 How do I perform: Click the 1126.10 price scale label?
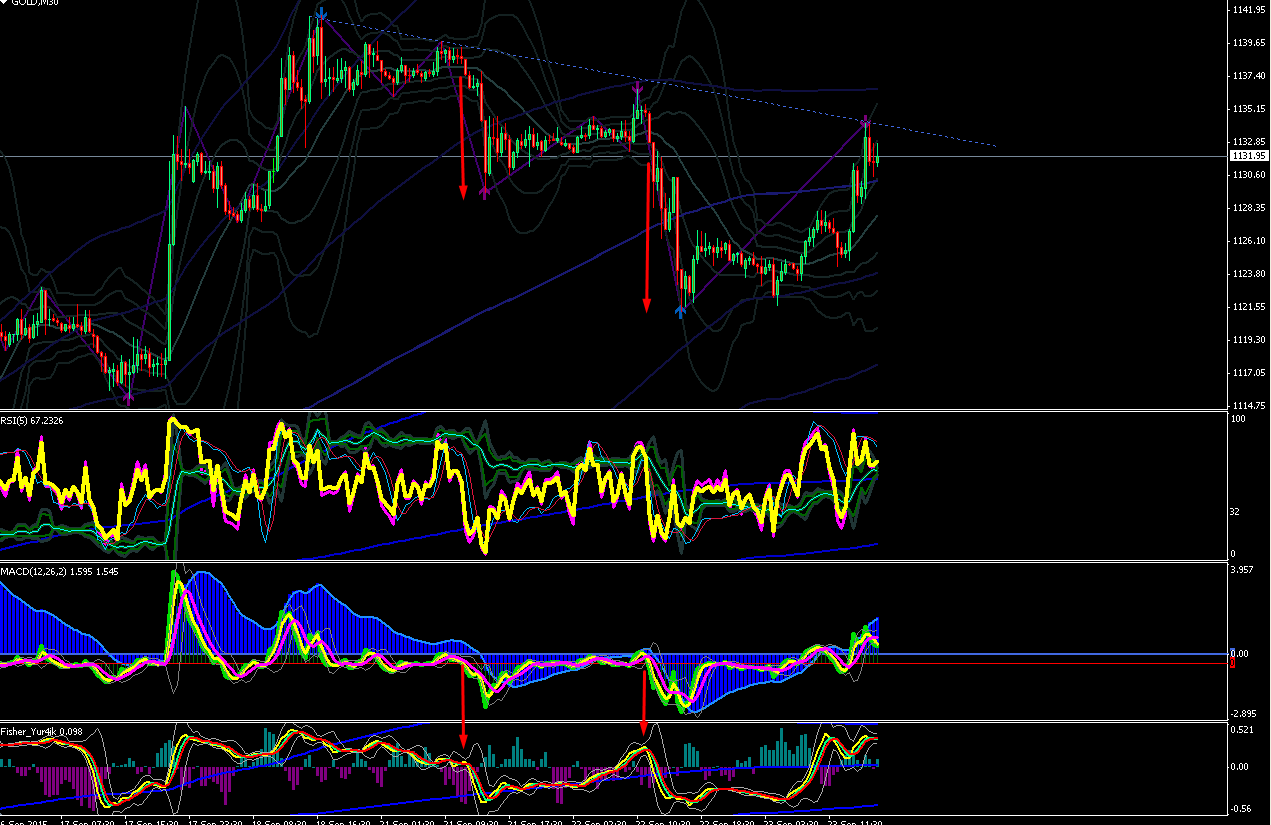point(1251,241)
